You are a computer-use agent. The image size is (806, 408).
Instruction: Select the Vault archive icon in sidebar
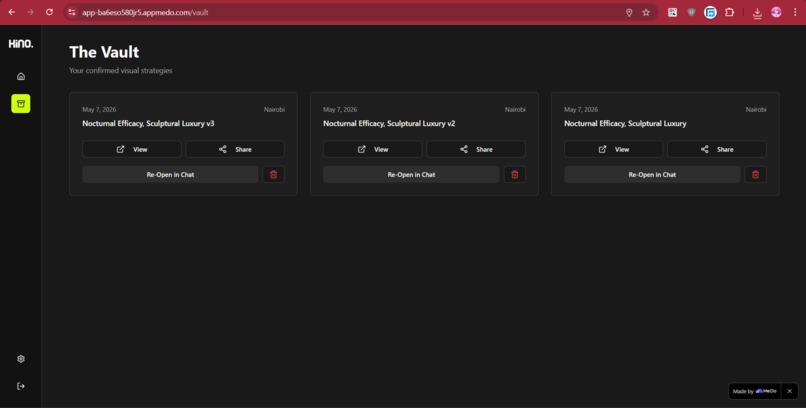click(21, 104)
